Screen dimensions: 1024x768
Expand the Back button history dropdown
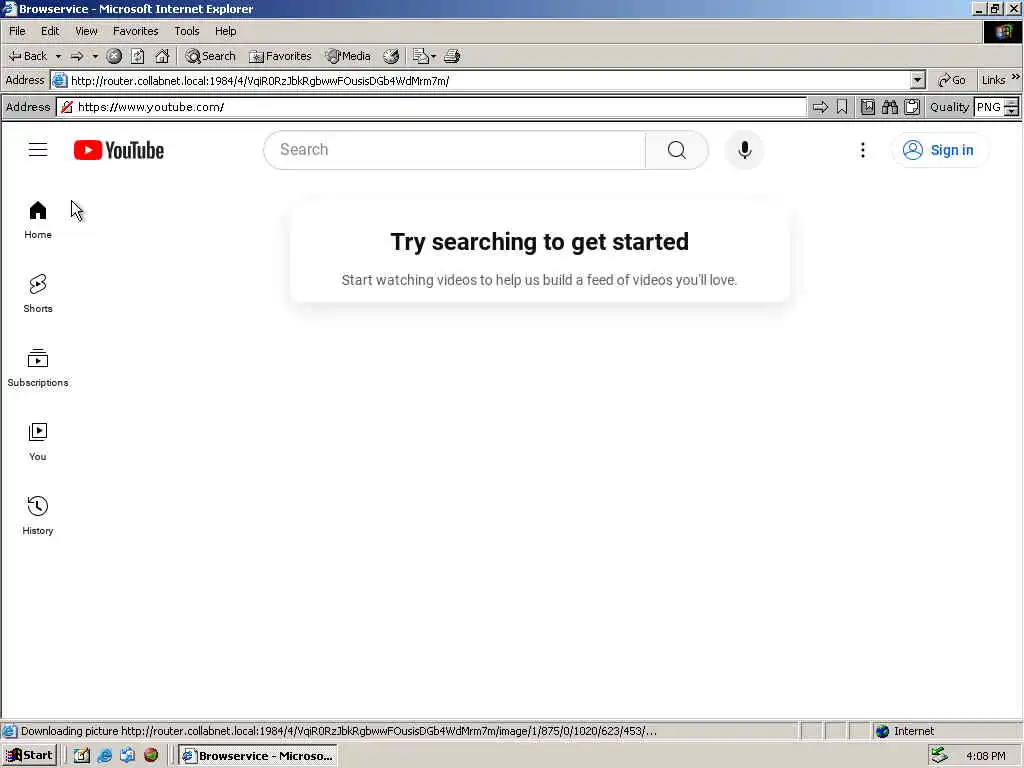pos(58,56)
